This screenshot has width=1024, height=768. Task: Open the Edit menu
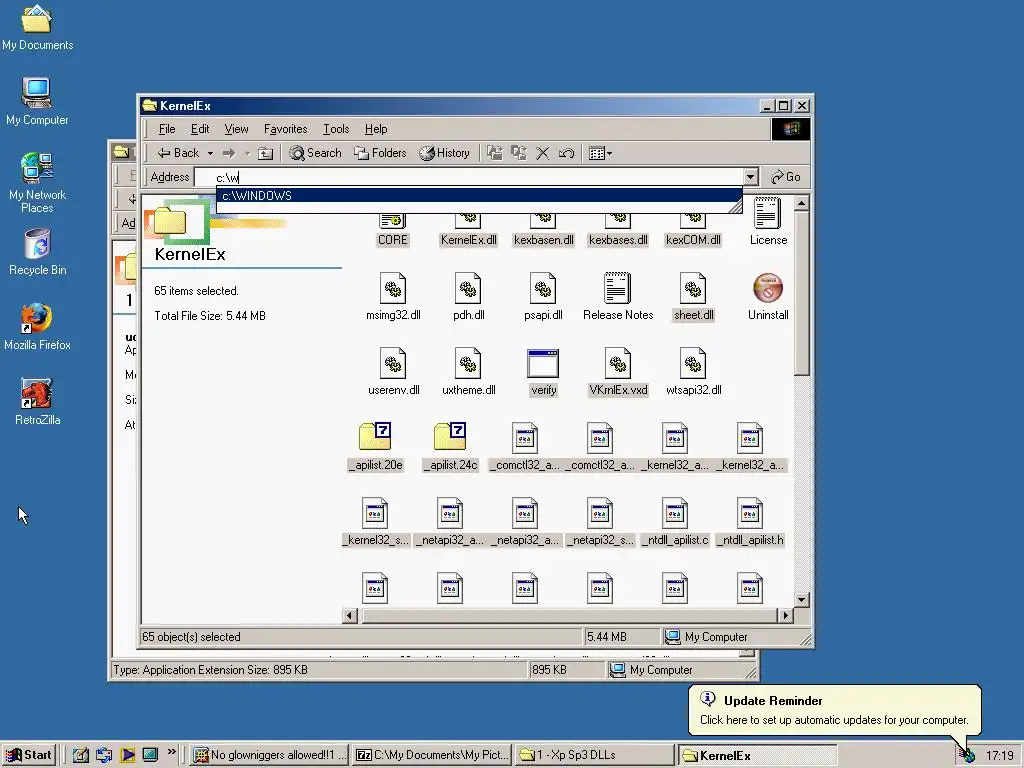click(200, 129)
